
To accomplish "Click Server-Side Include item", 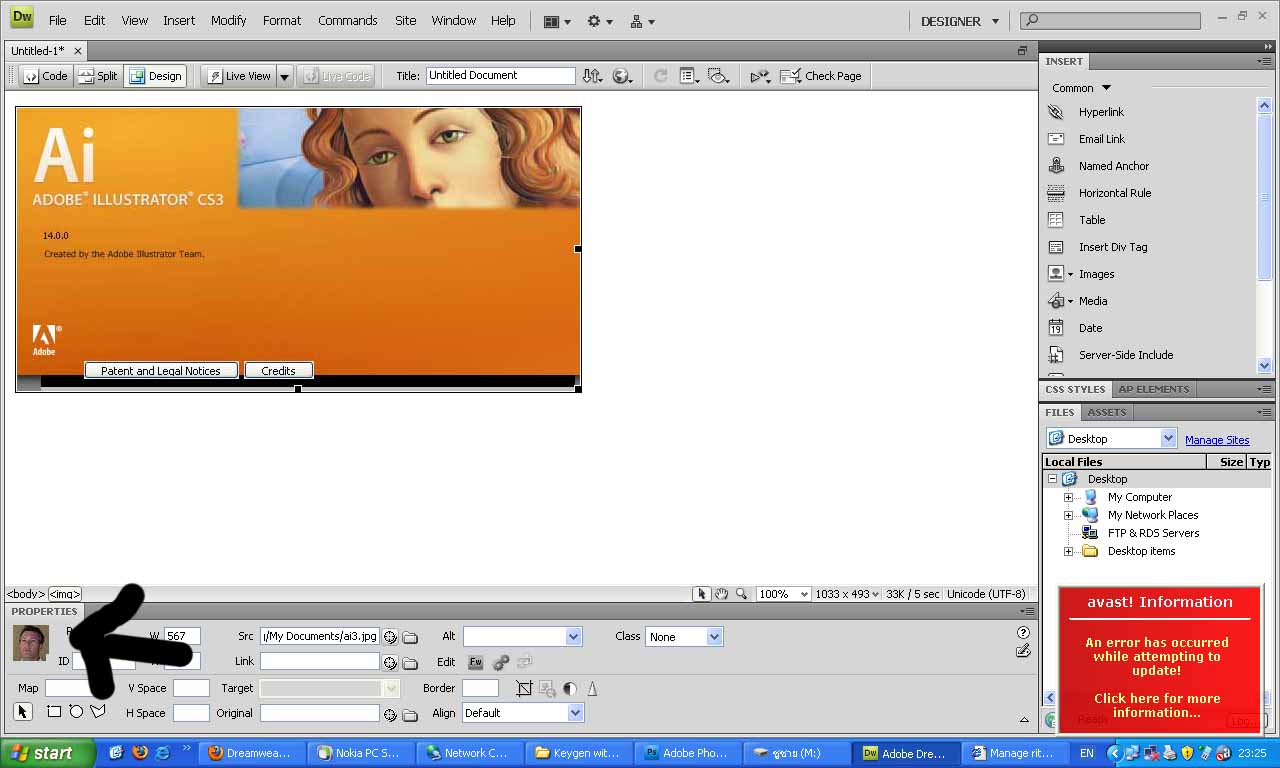I will tap(1125, 355).
